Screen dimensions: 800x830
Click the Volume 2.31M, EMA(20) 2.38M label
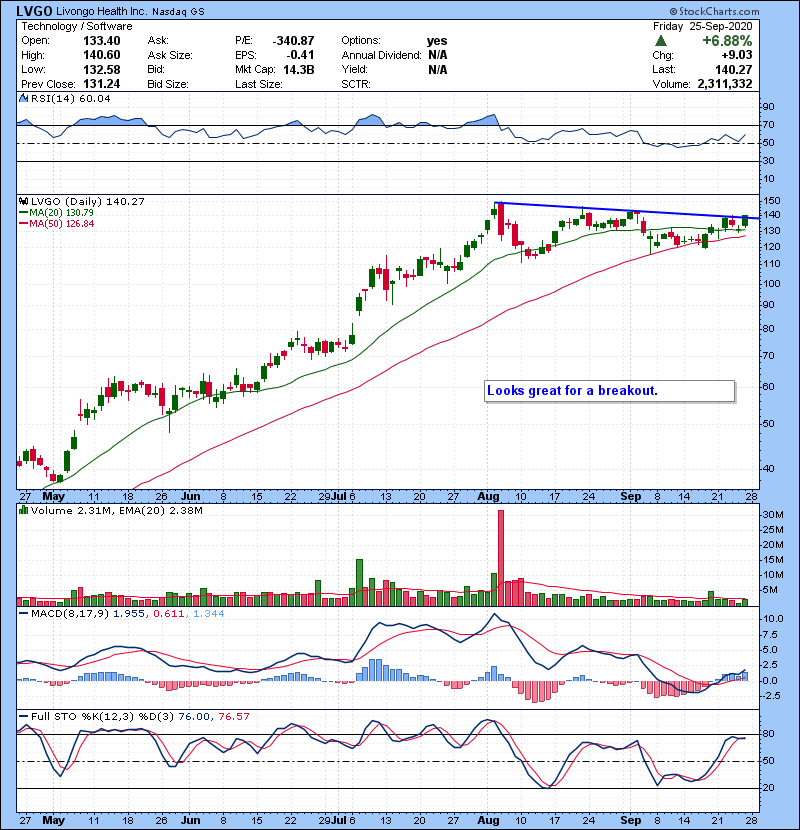tap(116, 510)
